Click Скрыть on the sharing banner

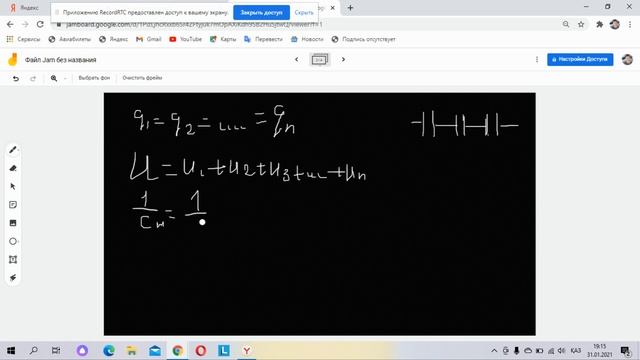304,13
